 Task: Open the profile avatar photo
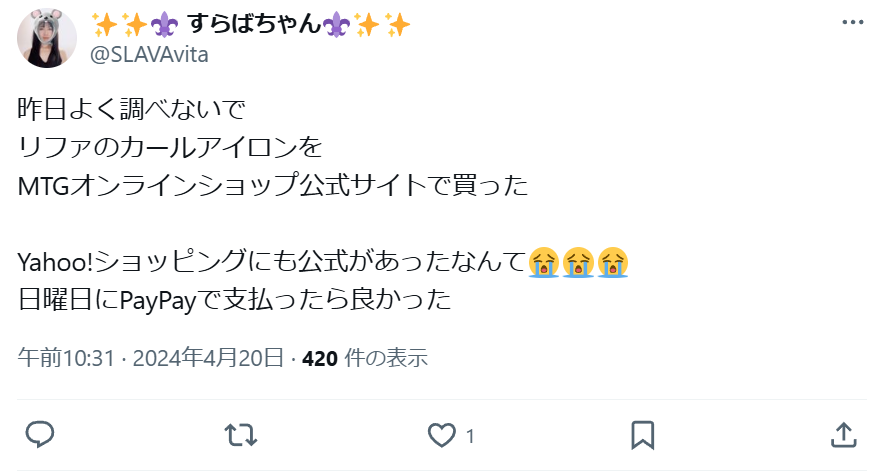[47, 37]
